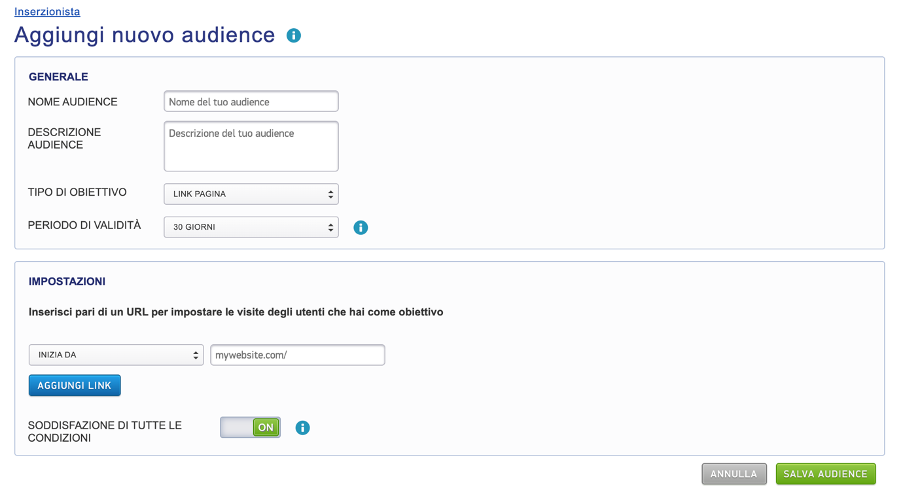Expand the Inizia da dropdown
The width and height of the screenshot is (904, 498).
point(116,355)
